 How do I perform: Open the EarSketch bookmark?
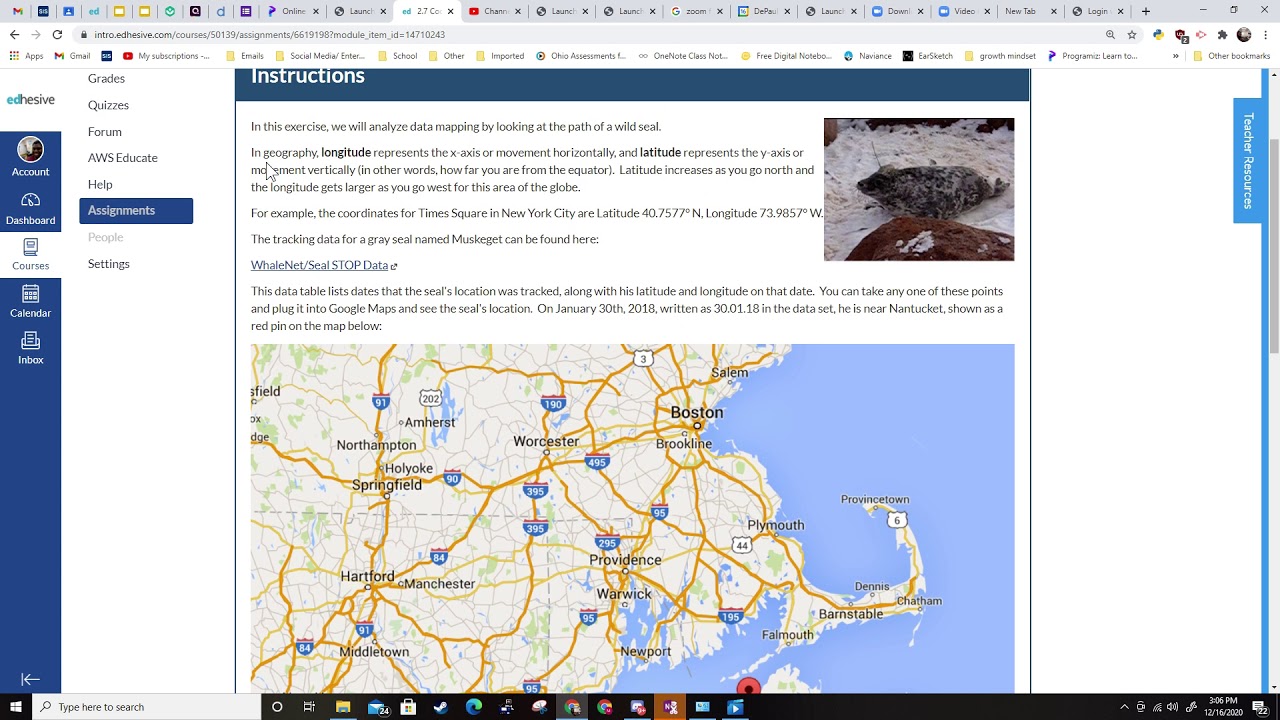point(927,56)
